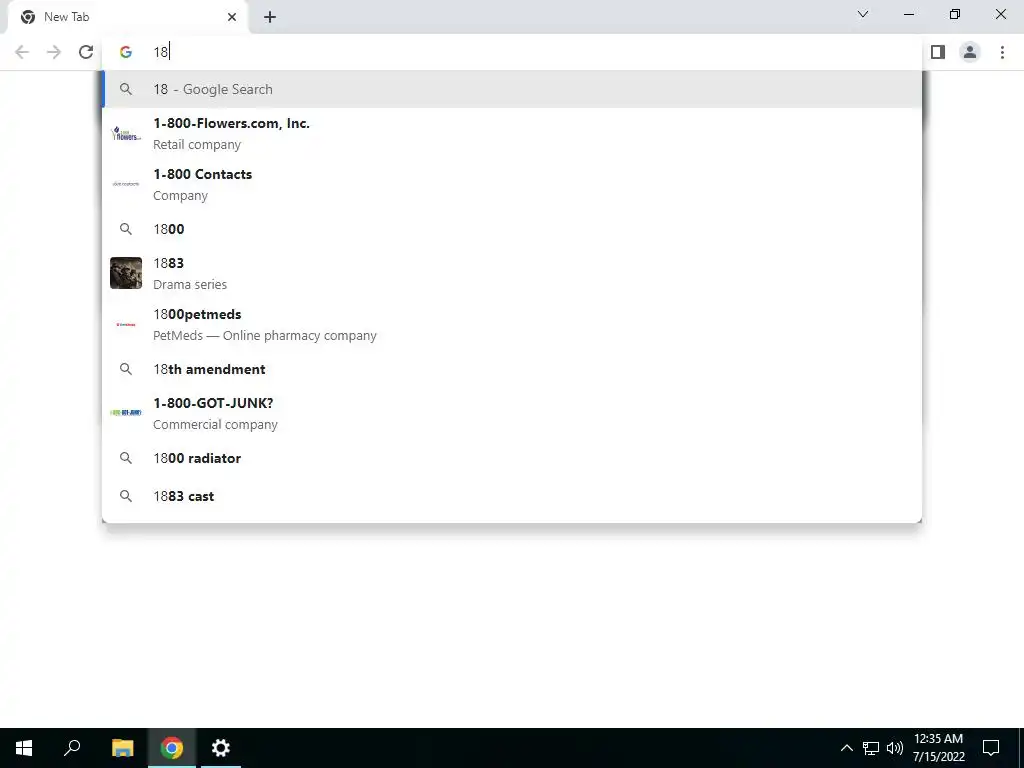Open the notification center icon
Viewport: 1024px width, 768px height.
click(991, 748)
